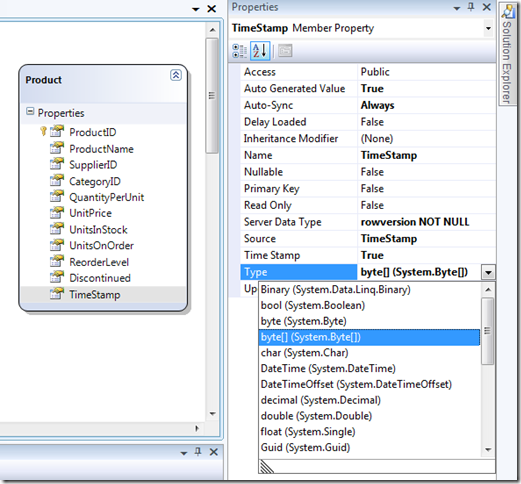Select the Time Stamp property row
Viewport: 521px width, 484px height.
368,255
